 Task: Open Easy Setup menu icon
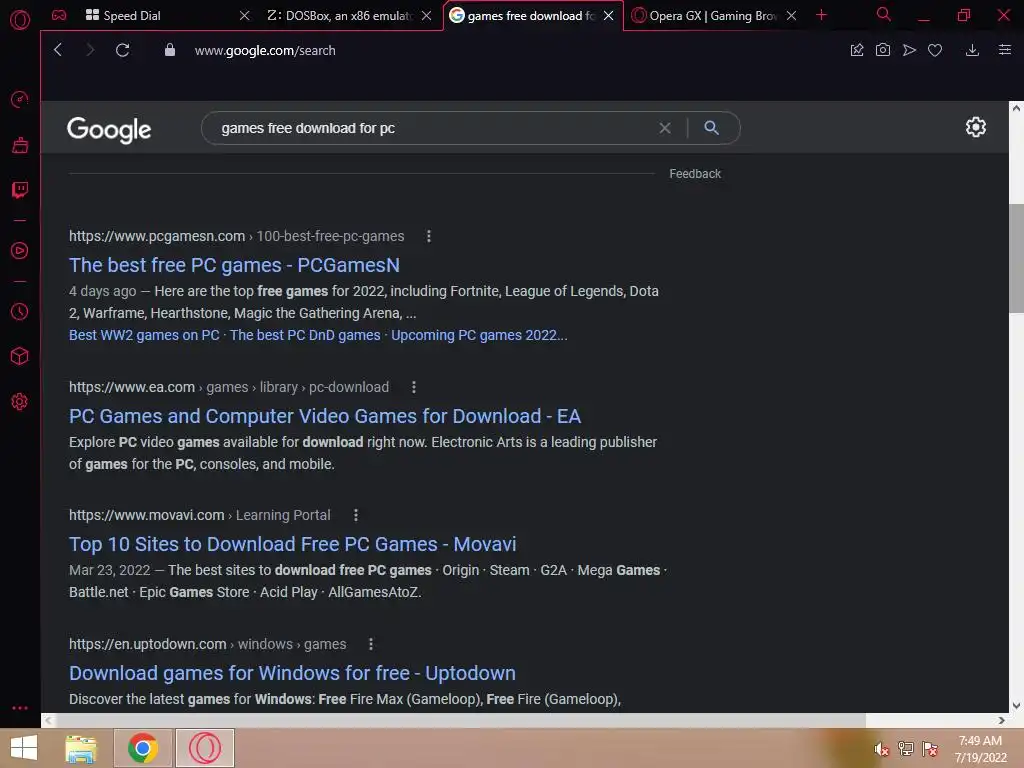tap(1005, 50)
